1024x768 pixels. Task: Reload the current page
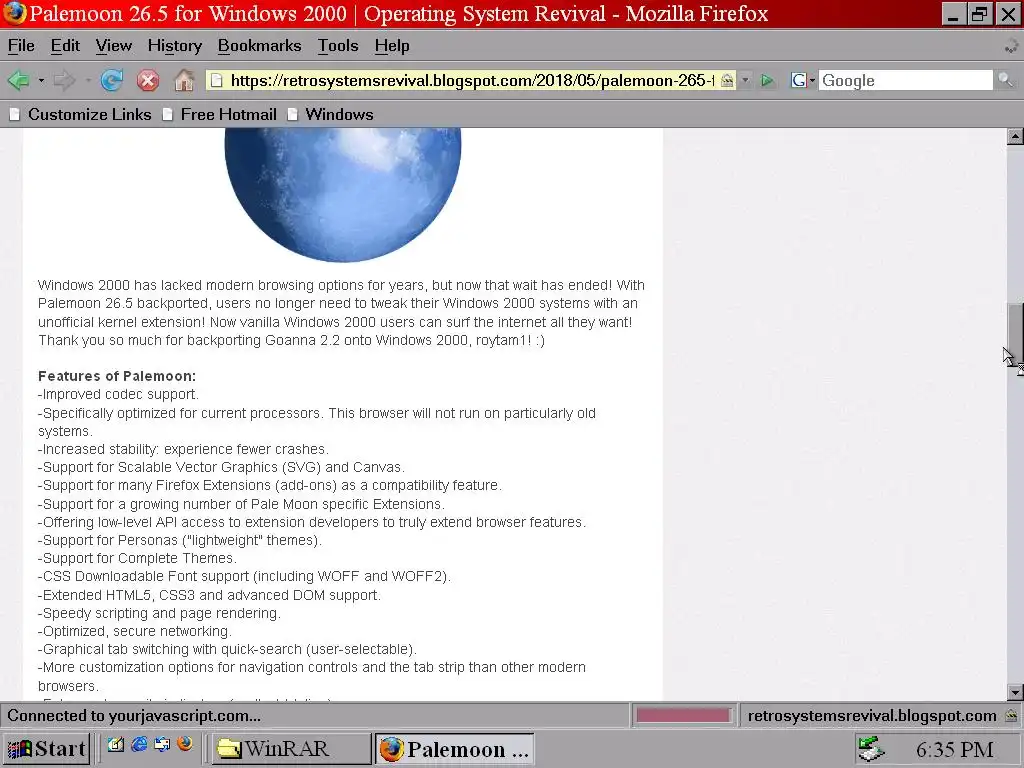[x=112, y=80]
